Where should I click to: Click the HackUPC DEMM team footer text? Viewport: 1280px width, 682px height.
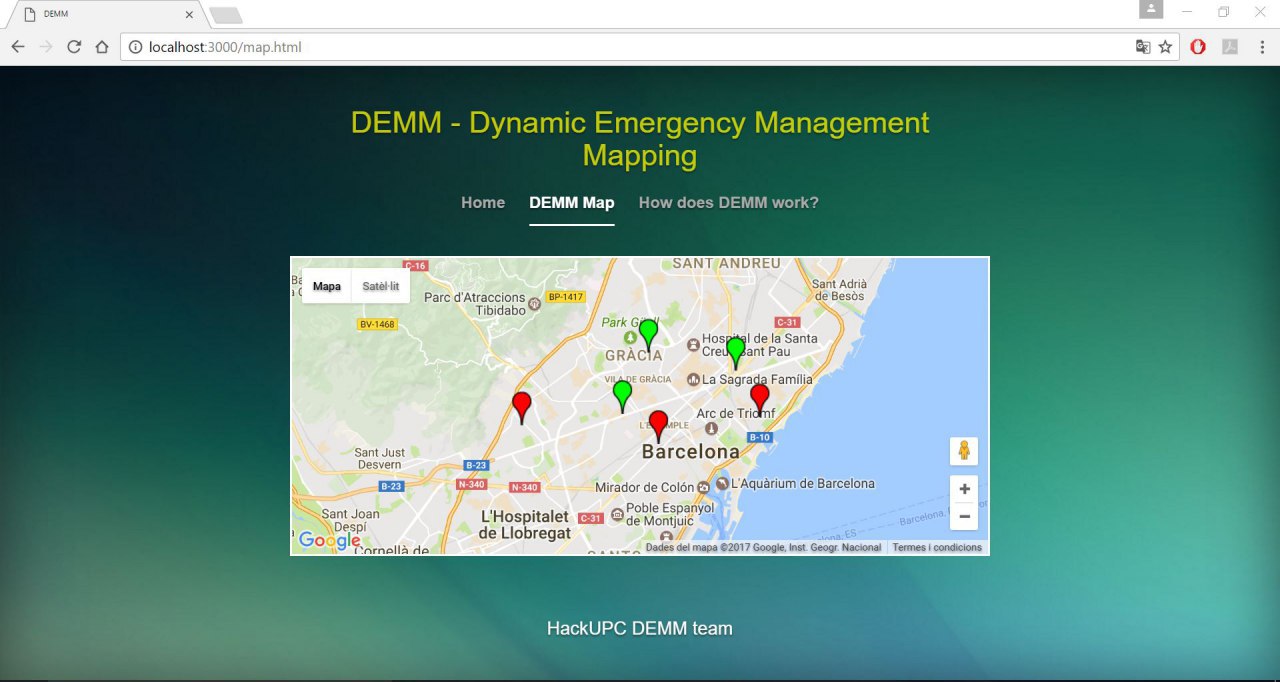tap(640, 628)
